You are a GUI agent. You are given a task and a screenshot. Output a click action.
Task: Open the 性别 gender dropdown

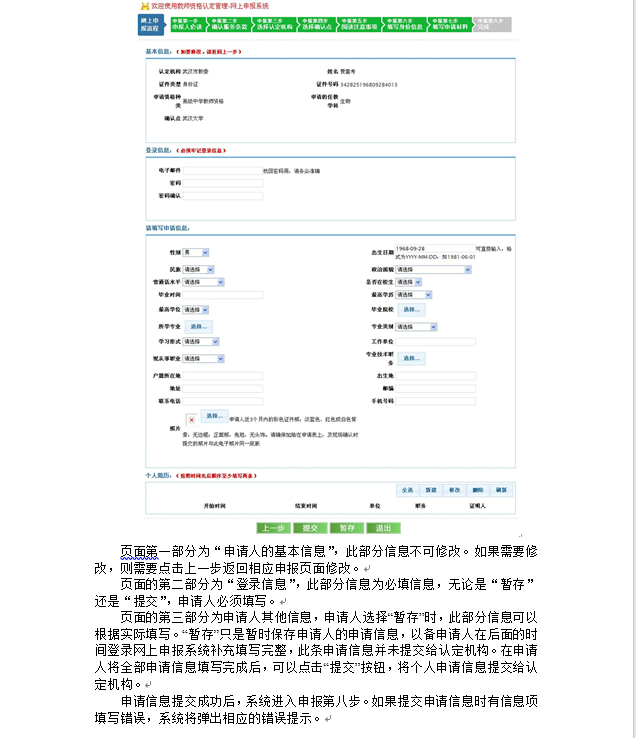(195, 253)
